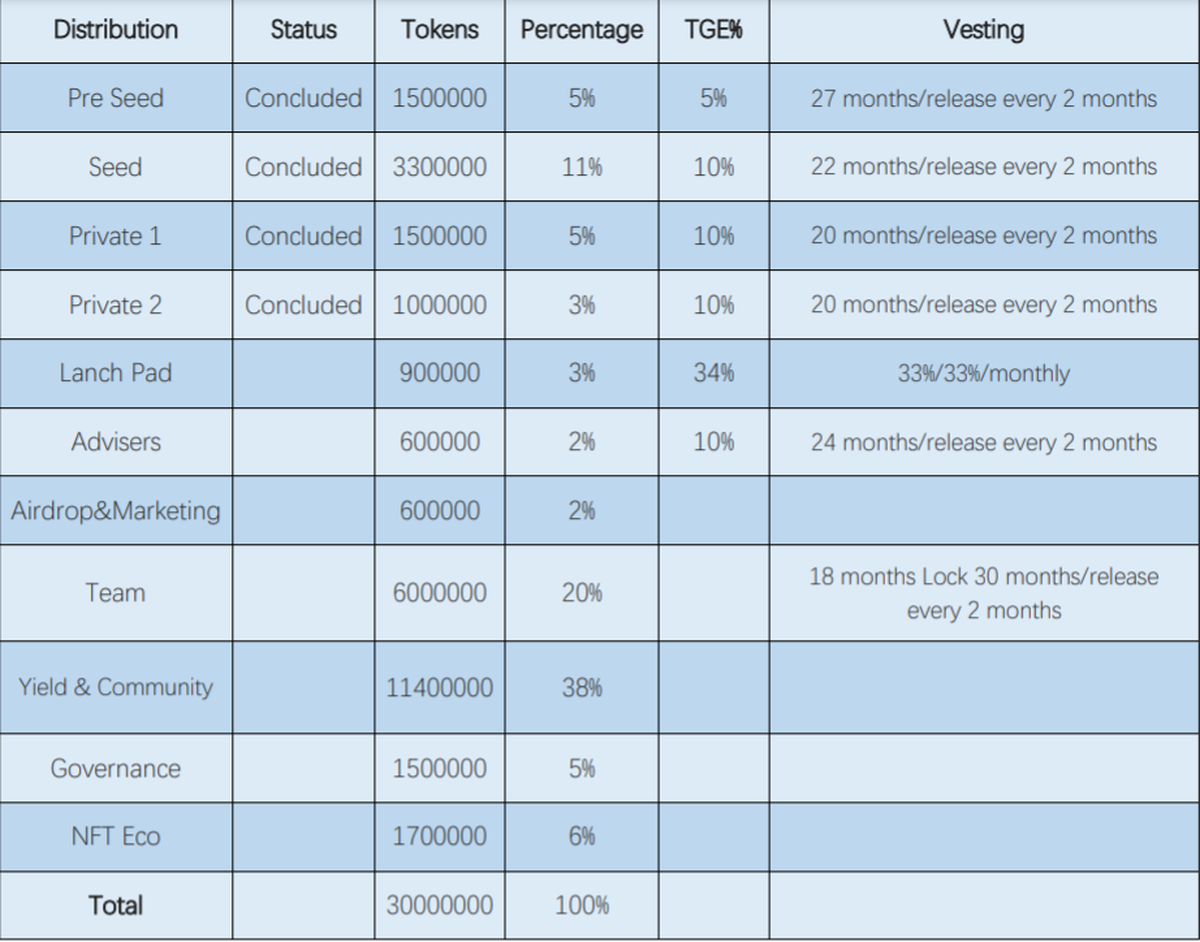Click the Vesting column header
The image size is (1200, 942).
click(x=983, y=30)
